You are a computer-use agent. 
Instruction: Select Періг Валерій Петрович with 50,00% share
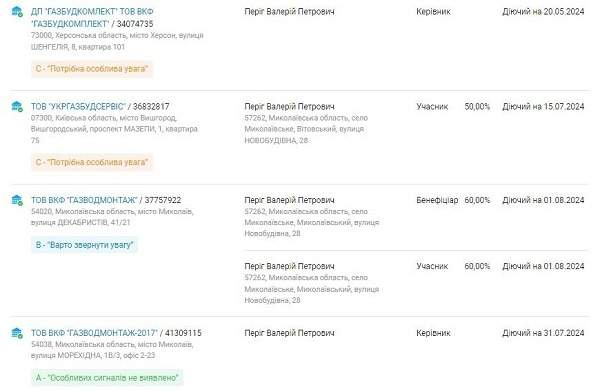[289, 106]
